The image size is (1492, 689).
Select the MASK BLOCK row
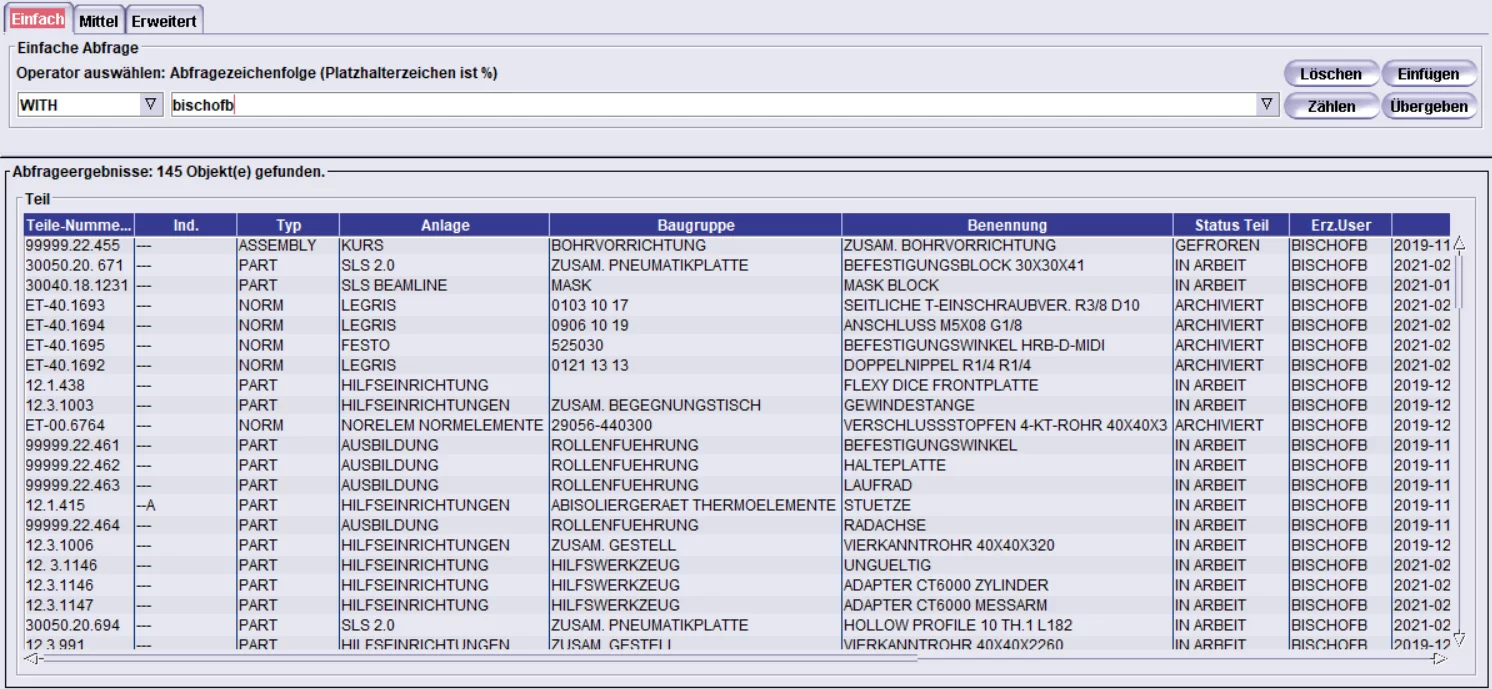click(x=890, y=285)
